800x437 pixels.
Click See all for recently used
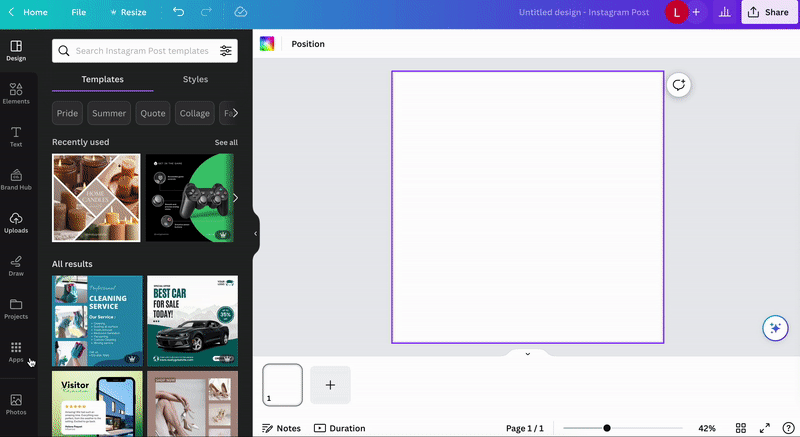pyautogui.click(x=226, y=142)
